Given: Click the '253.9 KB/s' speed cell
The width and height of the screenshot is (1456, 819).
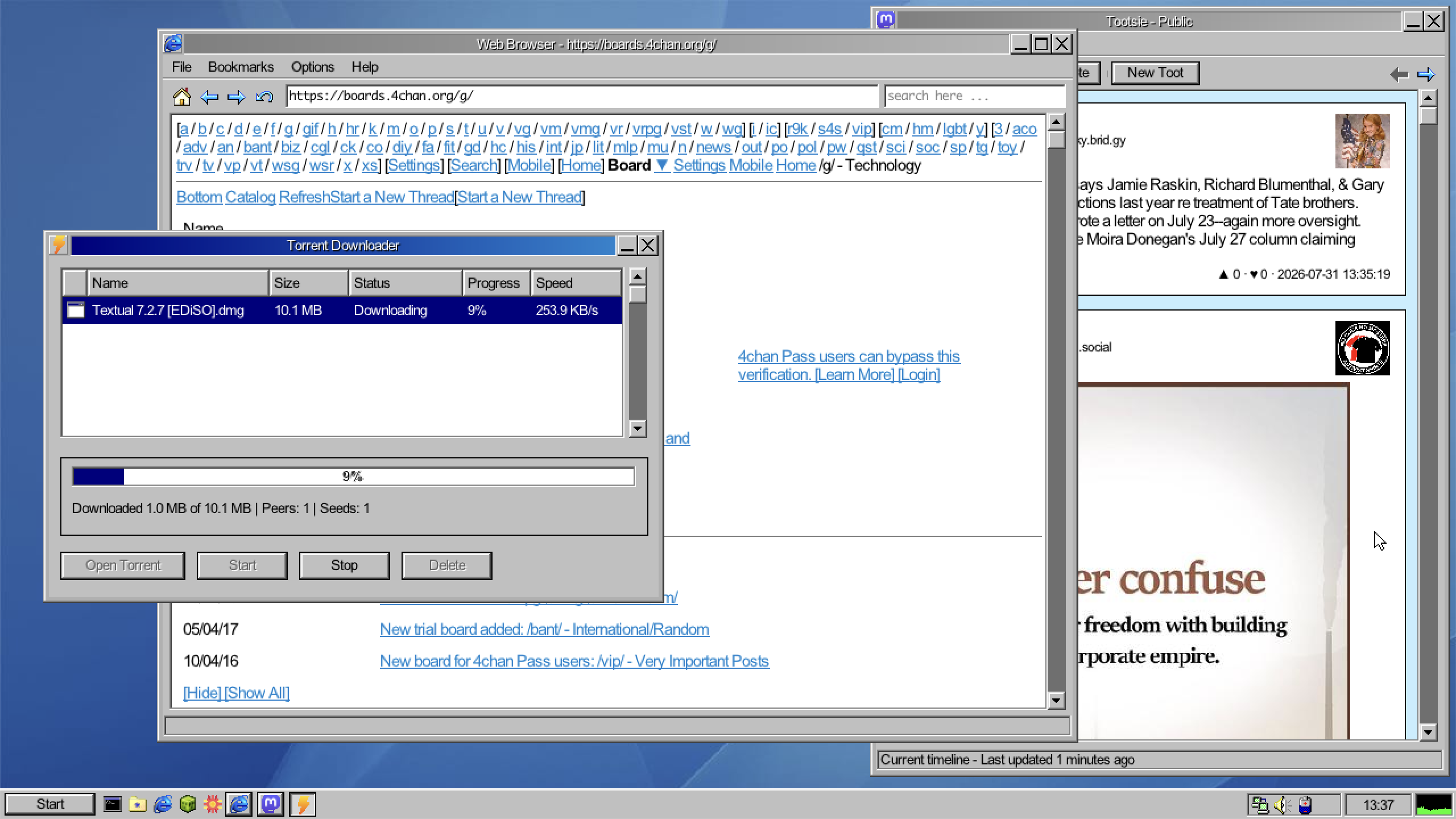Looking at the screenshot, I should point(566,311).
